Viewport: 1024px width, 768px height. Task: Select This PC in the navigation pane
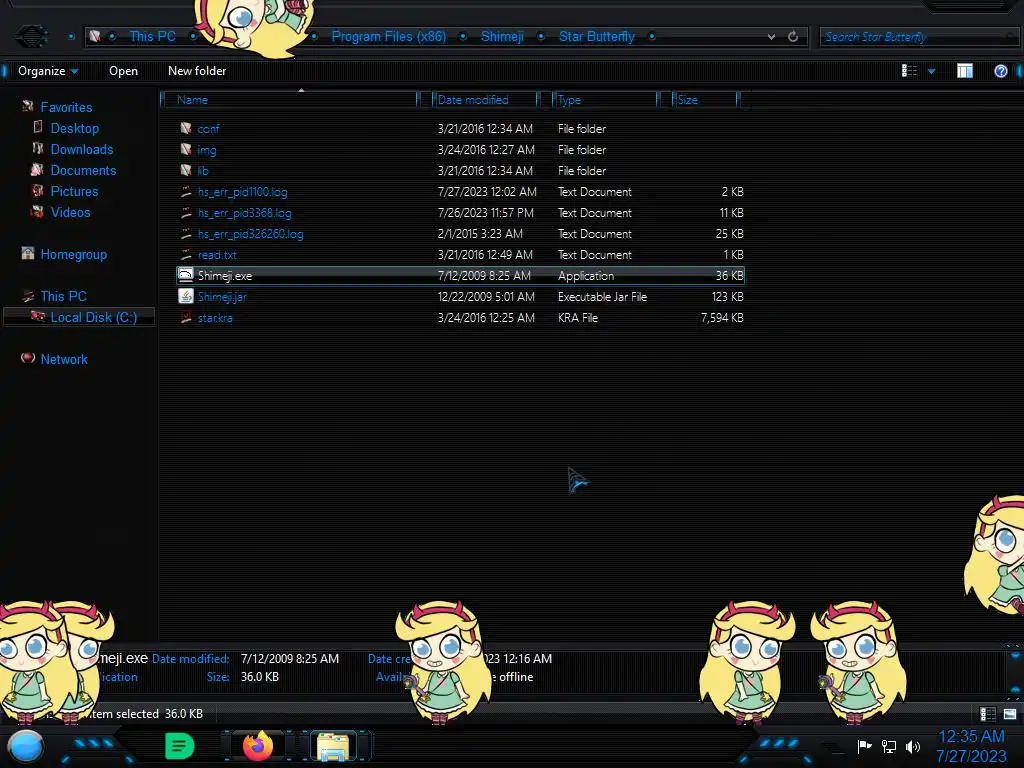tap(63, 296)
